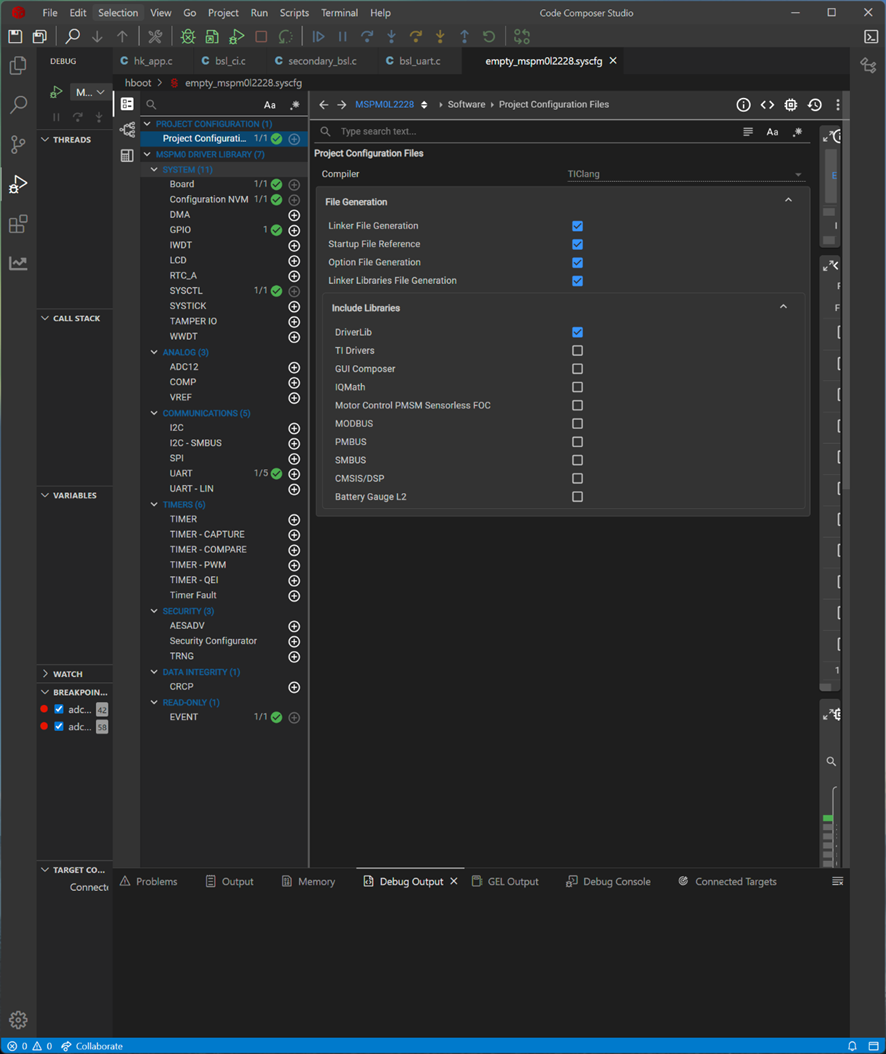Click the Software breadcrumb link
Screen dimensions: 886x1054
pyautogui.click(x=466, y=105)
